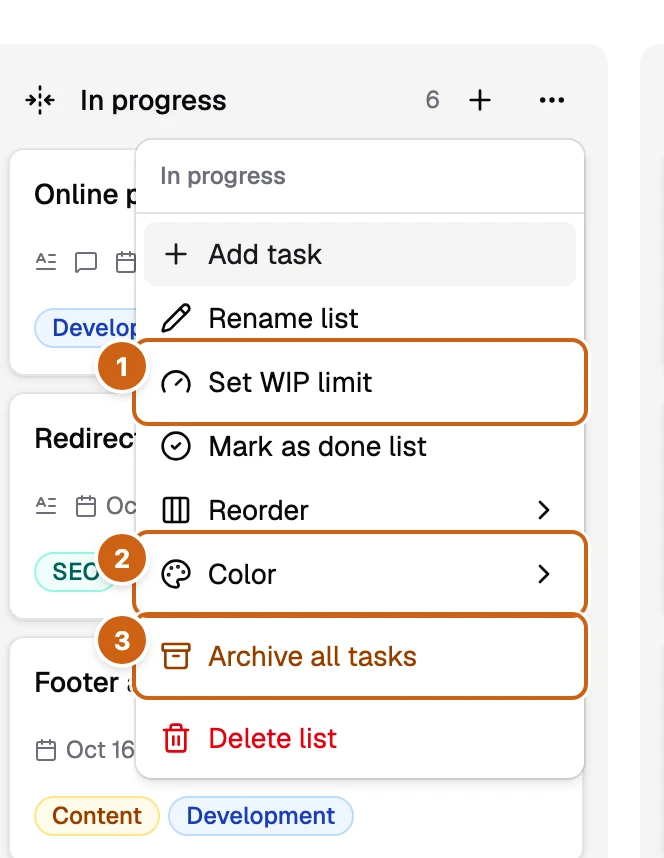This screenshot has height=858, width=664.
Task: Click the task count 6
Action: click(432, 100)
